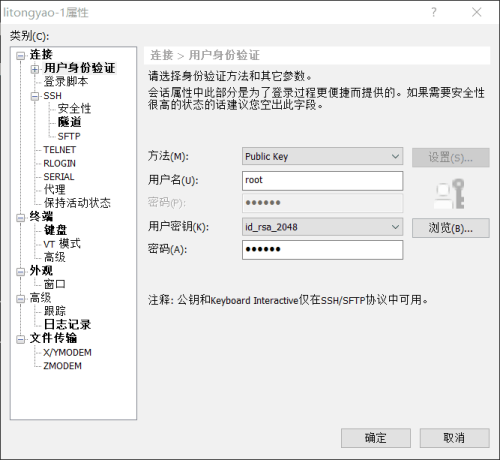This screenshot has width=500, height=460.
Task: Click the disabled 密码(P) password field
Action: point(322,203)
